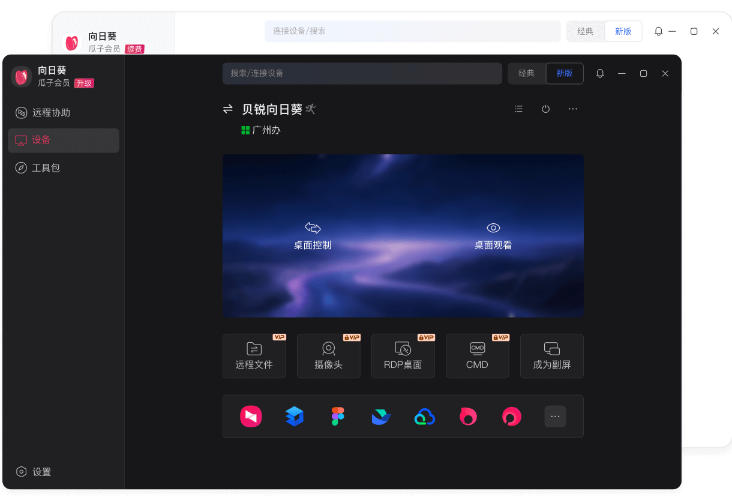
Task: Click 成为副屏 secondary screen button
Action: tap(552, 356)
